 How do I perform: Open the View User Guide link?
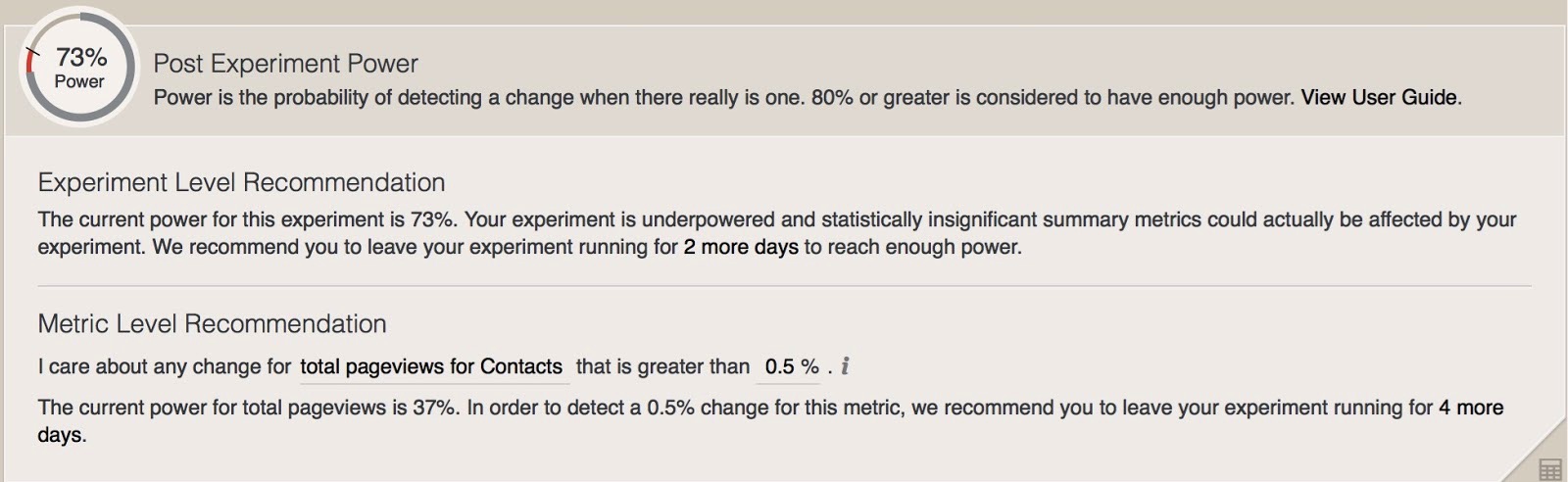click(1379, 97)
